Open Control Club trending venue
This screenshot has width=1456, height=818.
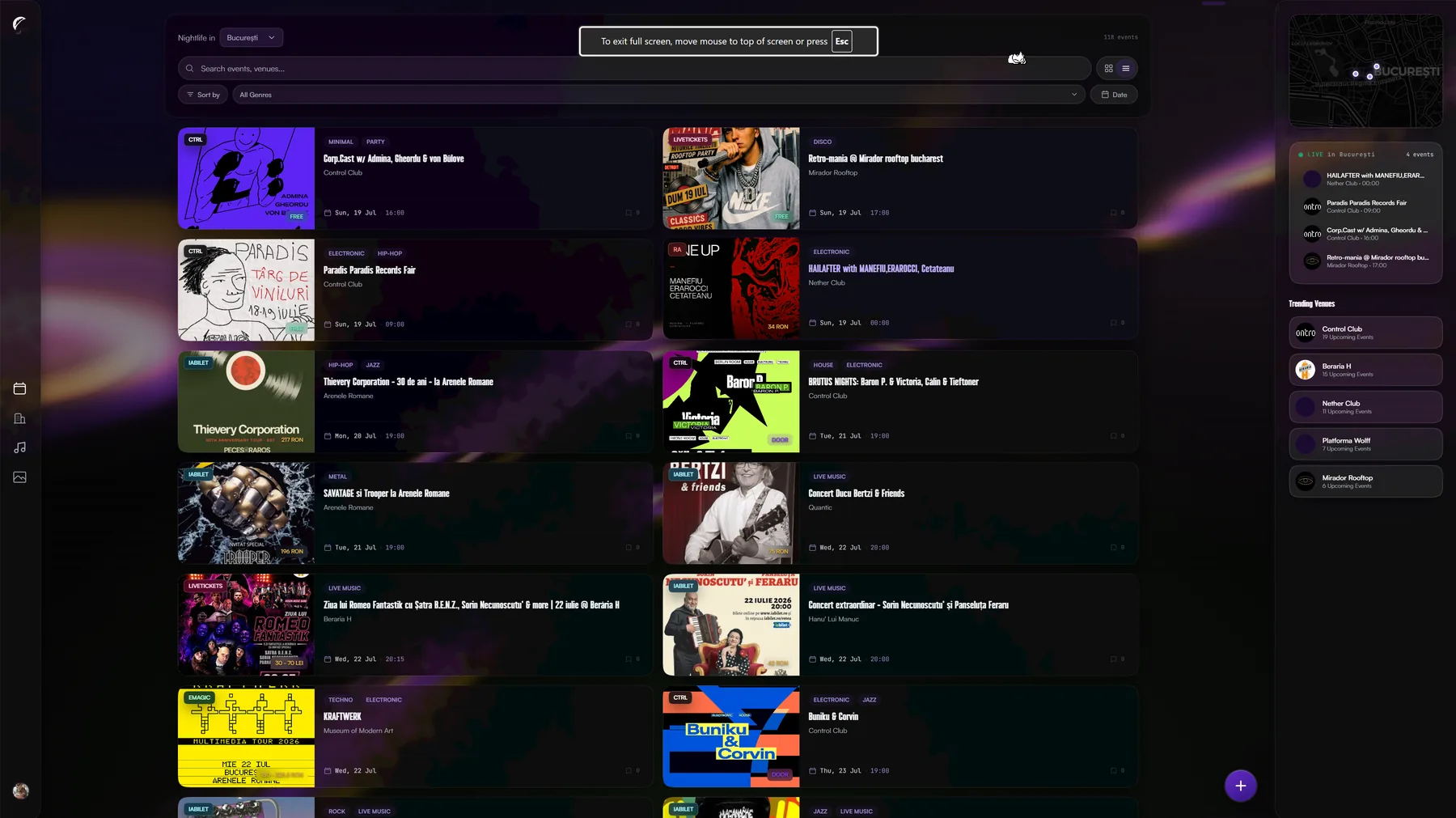coord(1365,333)
